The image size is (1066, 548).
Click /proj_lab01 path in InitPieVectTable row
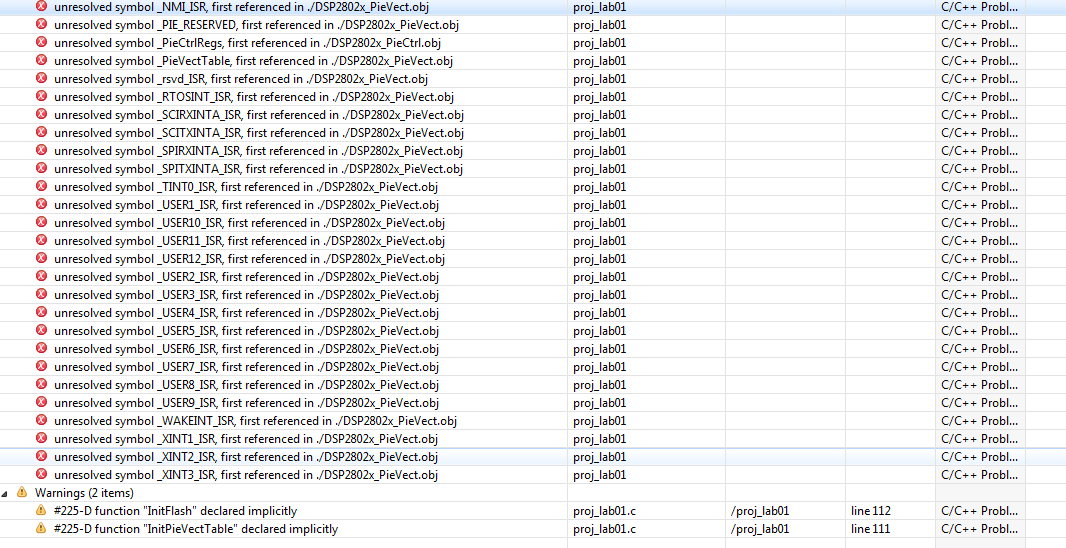click(759, 529)
